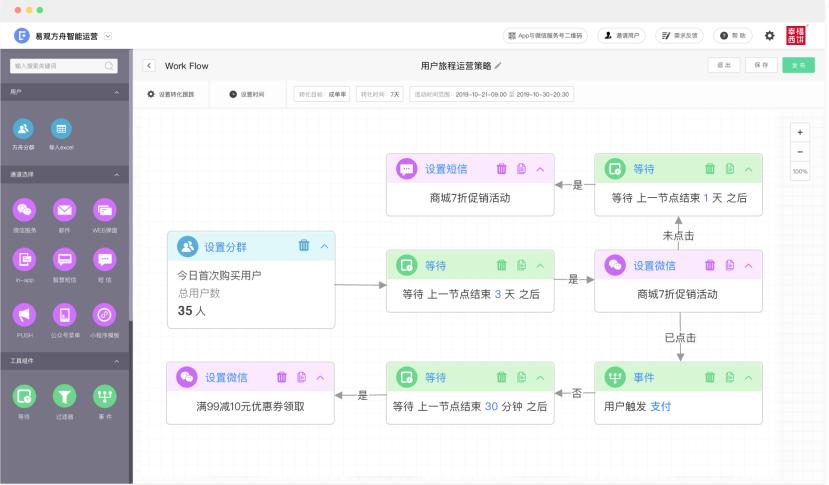
Task: Click the 小程序模板 channel icon
Action: pos(105,315)
